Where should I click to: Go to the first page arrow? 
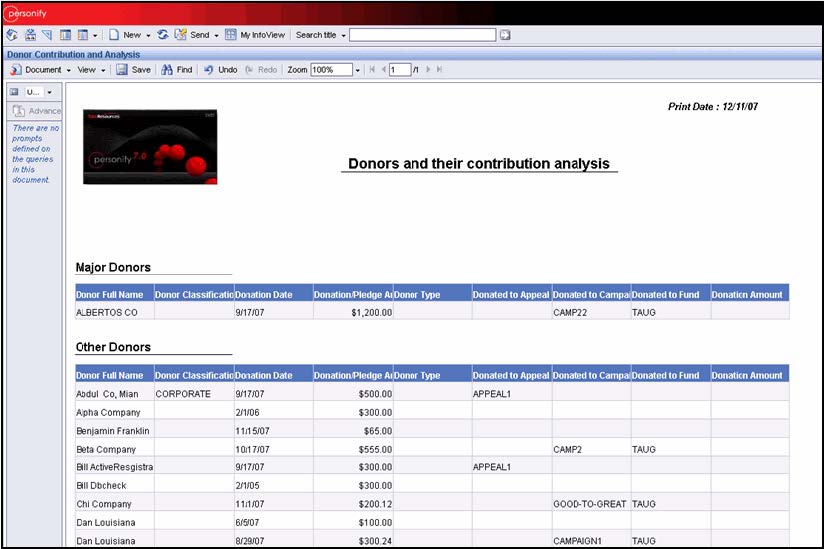click(x=372, y=69)
